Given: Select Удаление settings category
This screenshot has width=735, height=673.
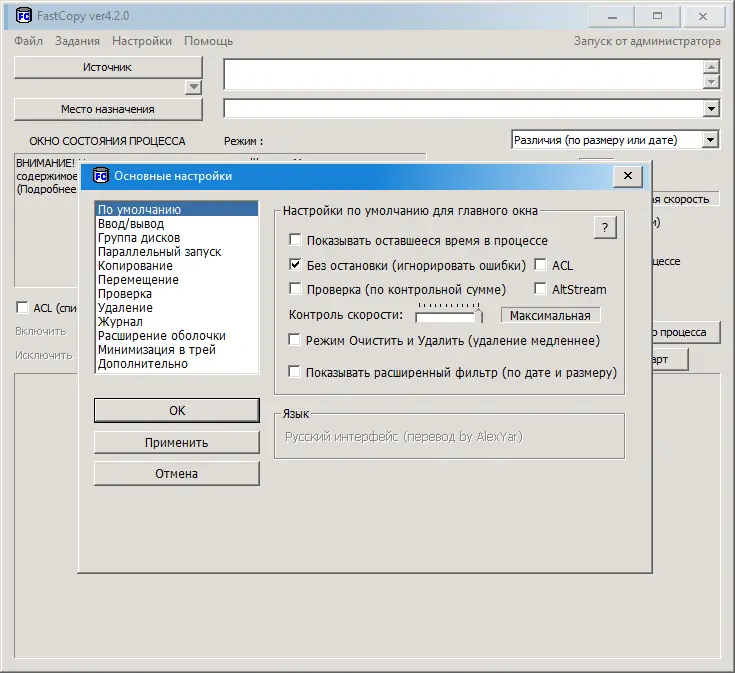Looking at the screenshot, I should tap(176, 308).
